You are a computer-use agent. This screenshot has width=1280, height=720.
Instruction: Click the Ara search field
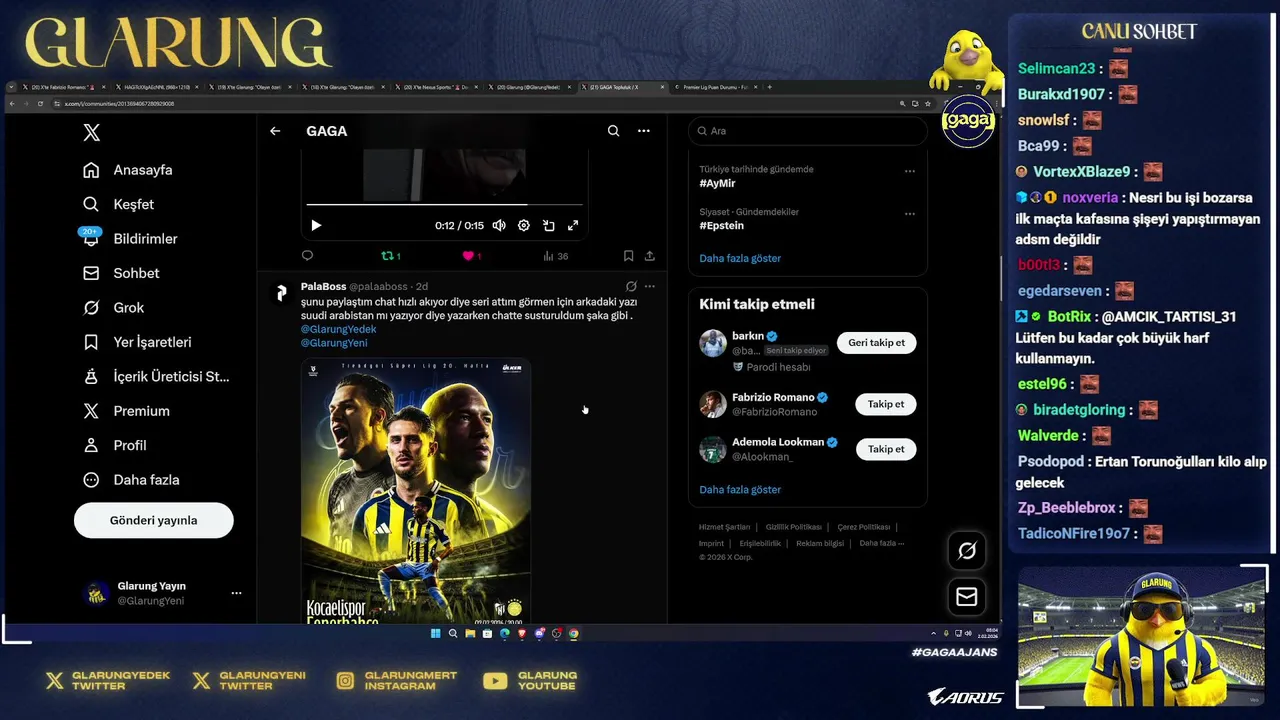pyautogui.click(x=807, y=131)
